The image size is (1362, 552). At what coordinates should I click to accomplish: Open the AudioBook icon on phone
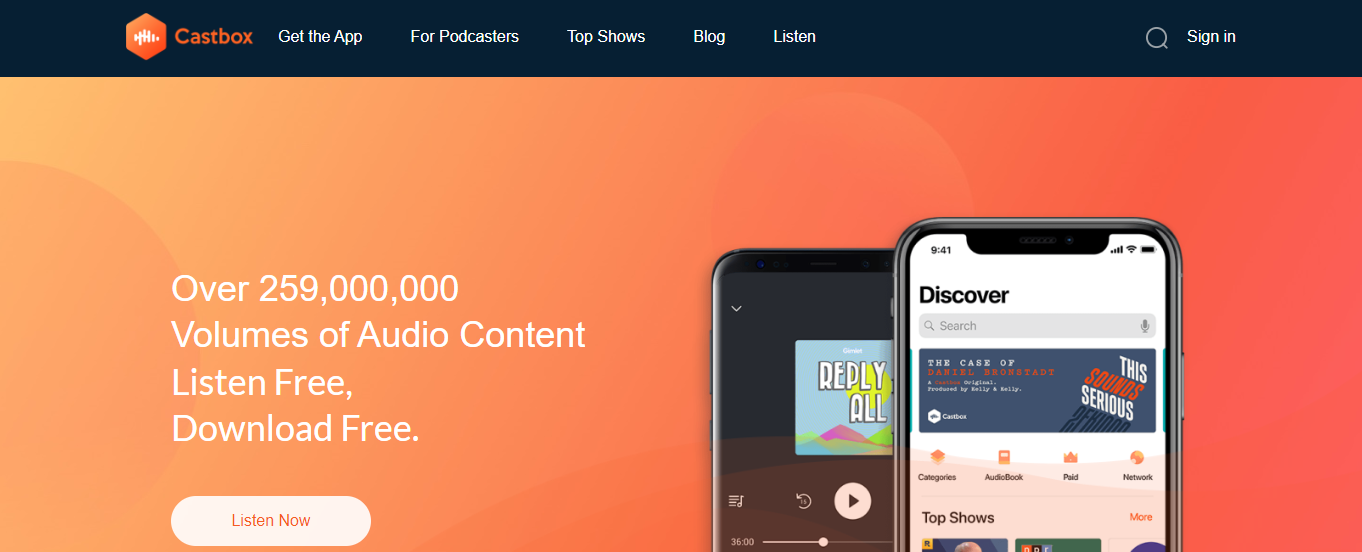(x=1004, y=457)
